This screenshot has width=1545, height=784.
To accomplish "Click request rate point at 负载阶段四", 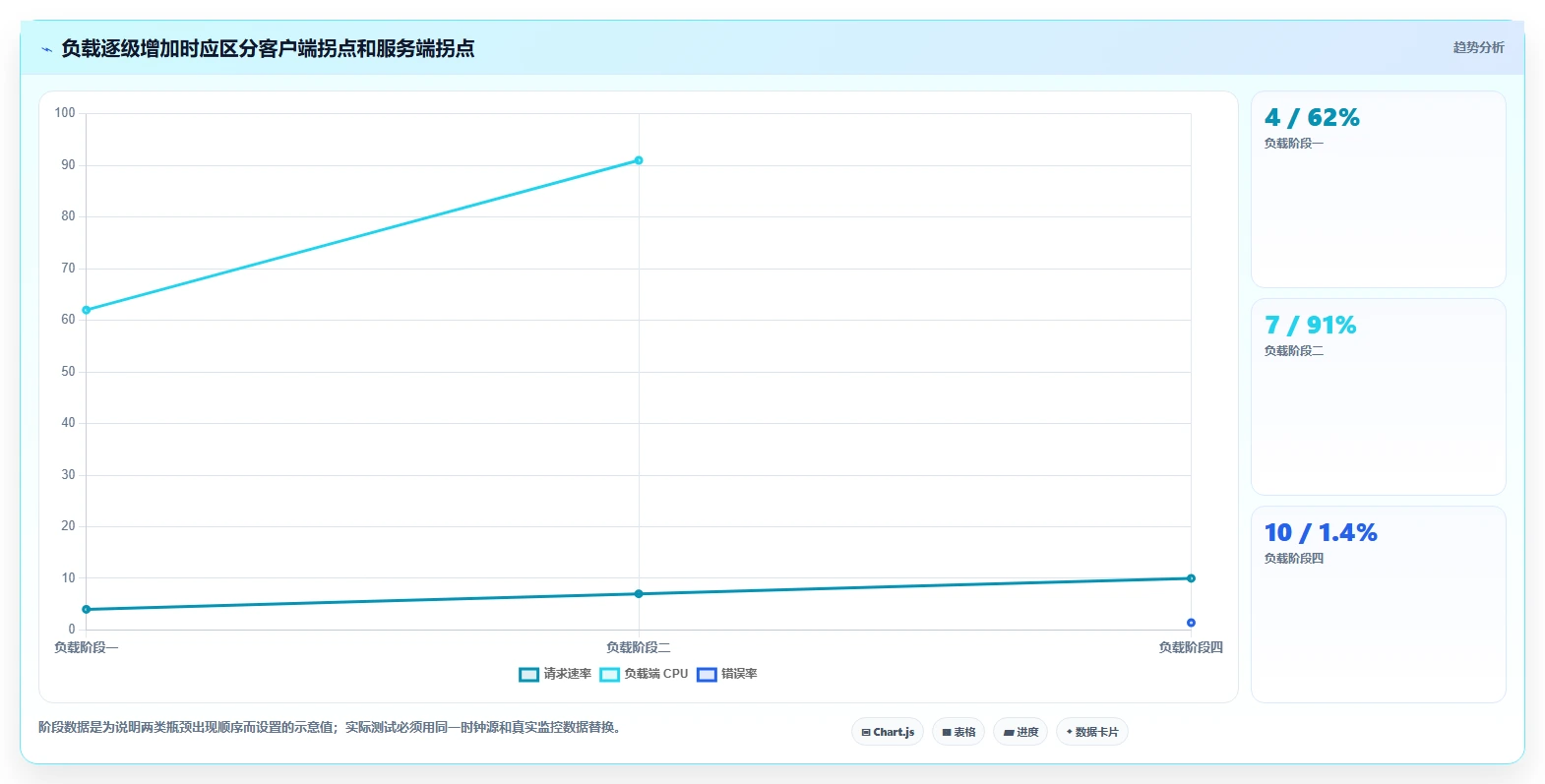I will [1191, 578].
